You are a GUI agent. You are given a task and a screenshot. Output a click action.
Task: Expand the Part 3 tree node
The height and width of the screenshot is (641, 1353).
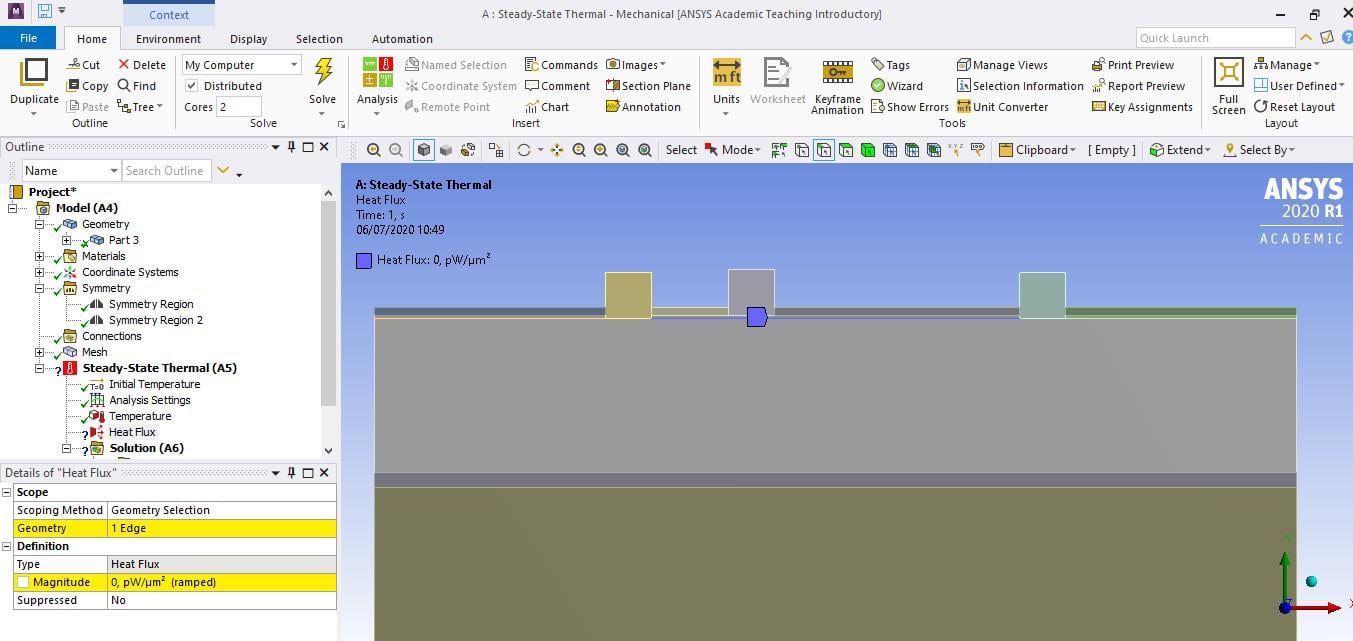[67, 240]
